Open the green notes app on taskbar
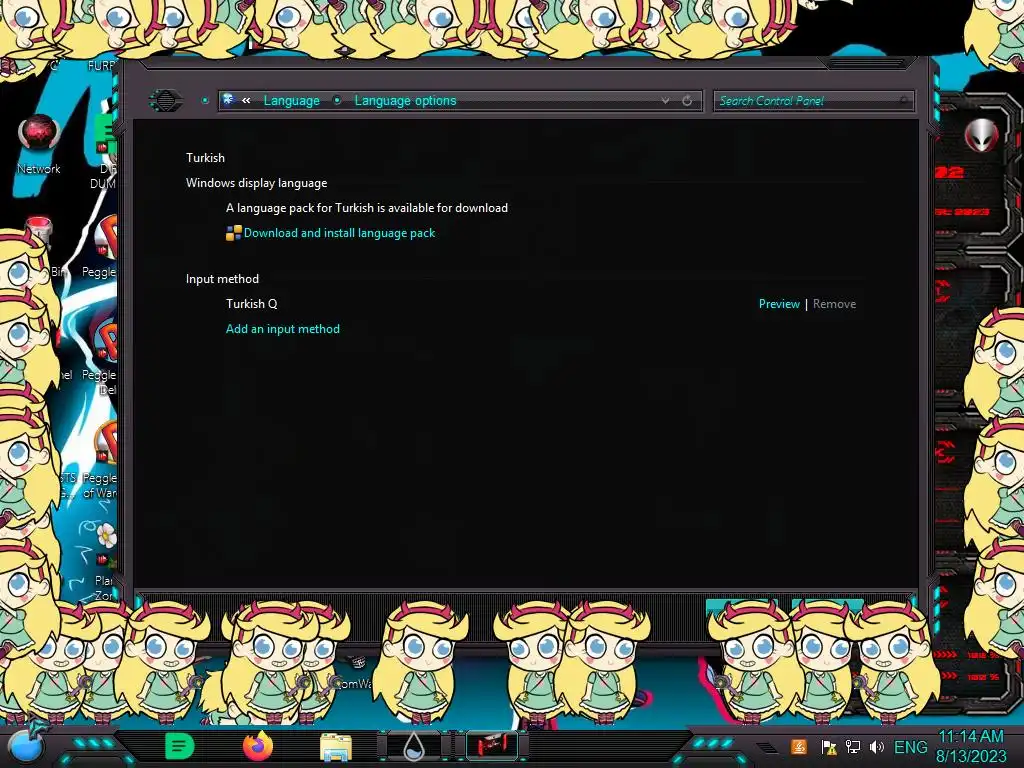The height and width of the screenshot is (768, 1024). [179, 746]
